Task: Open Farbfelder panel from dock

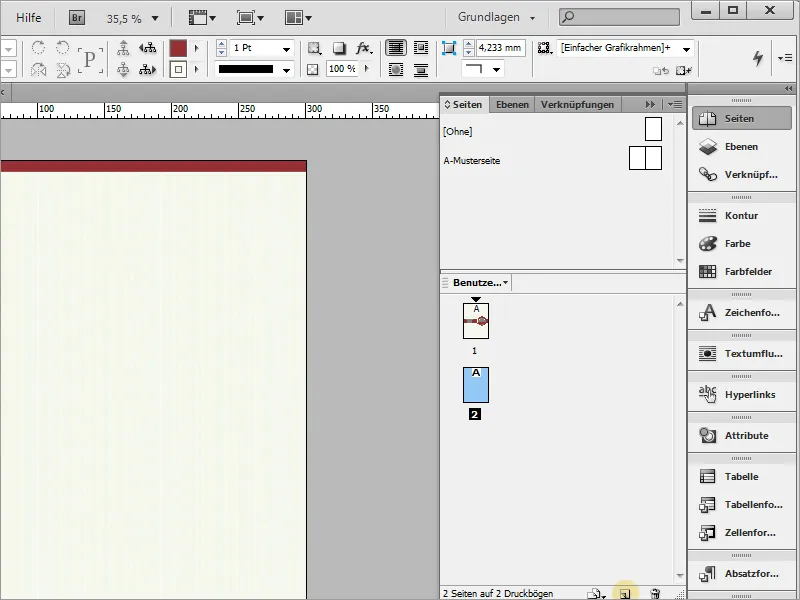Action: click(x=741, y=271)
